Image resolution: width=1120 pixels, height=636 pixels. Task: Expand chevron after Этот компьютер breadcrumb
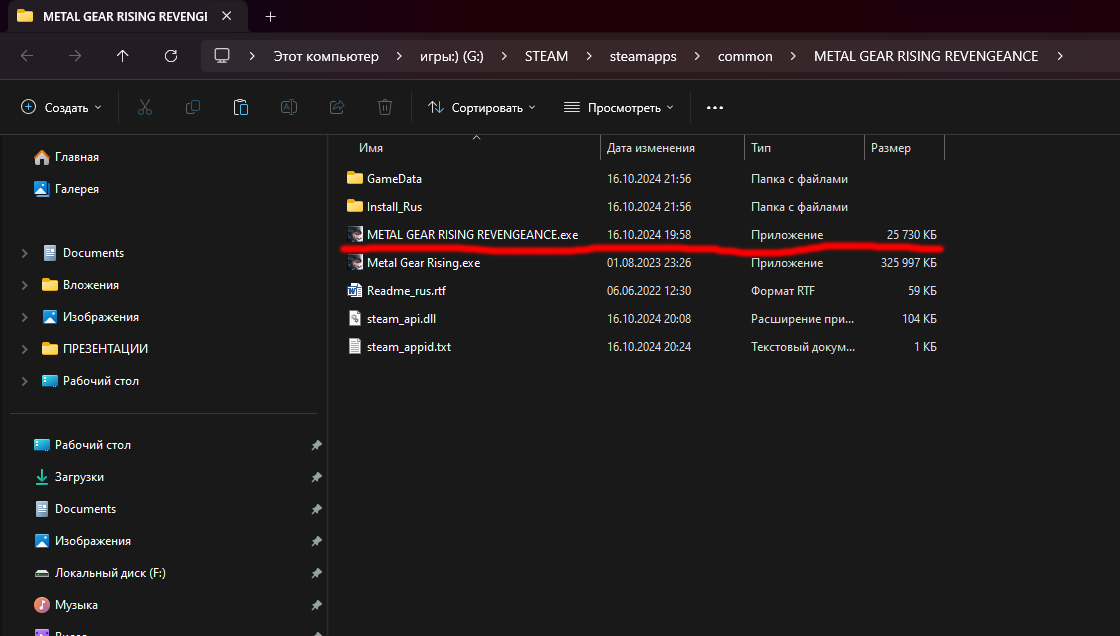399,56
